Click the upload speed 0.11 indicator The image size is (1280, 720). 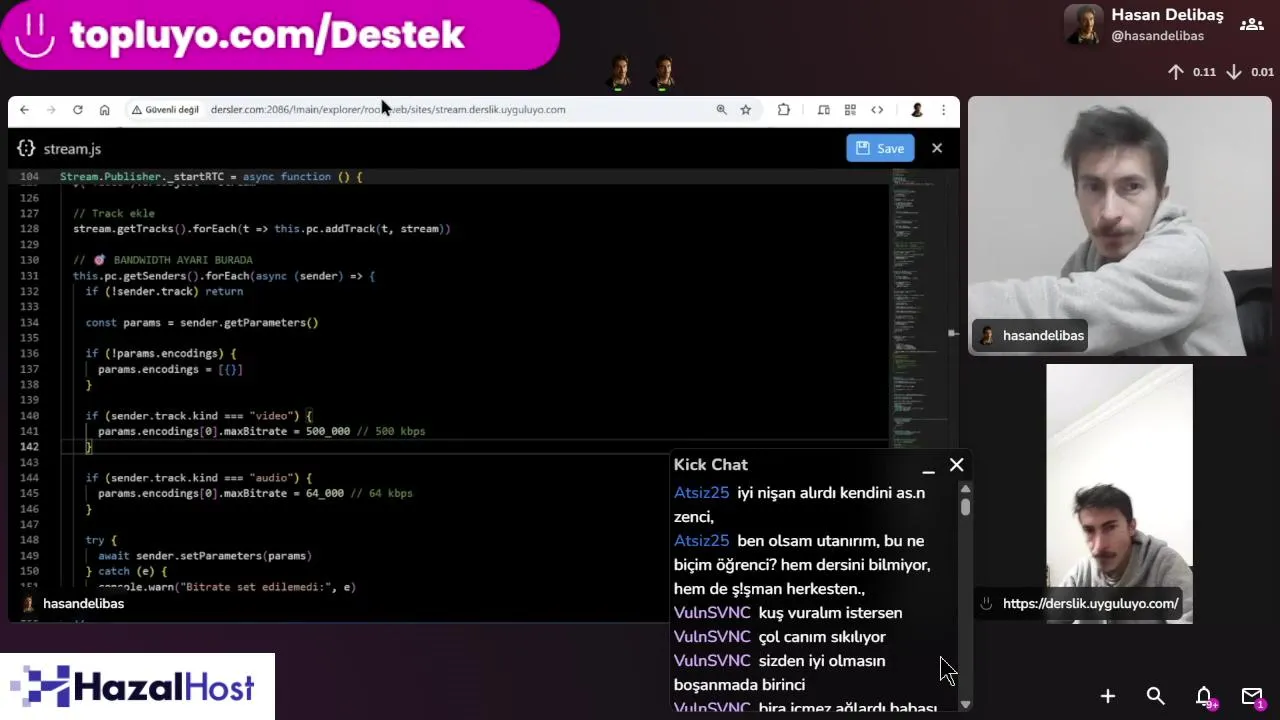pyautogui.click(x=1192, y=72)
